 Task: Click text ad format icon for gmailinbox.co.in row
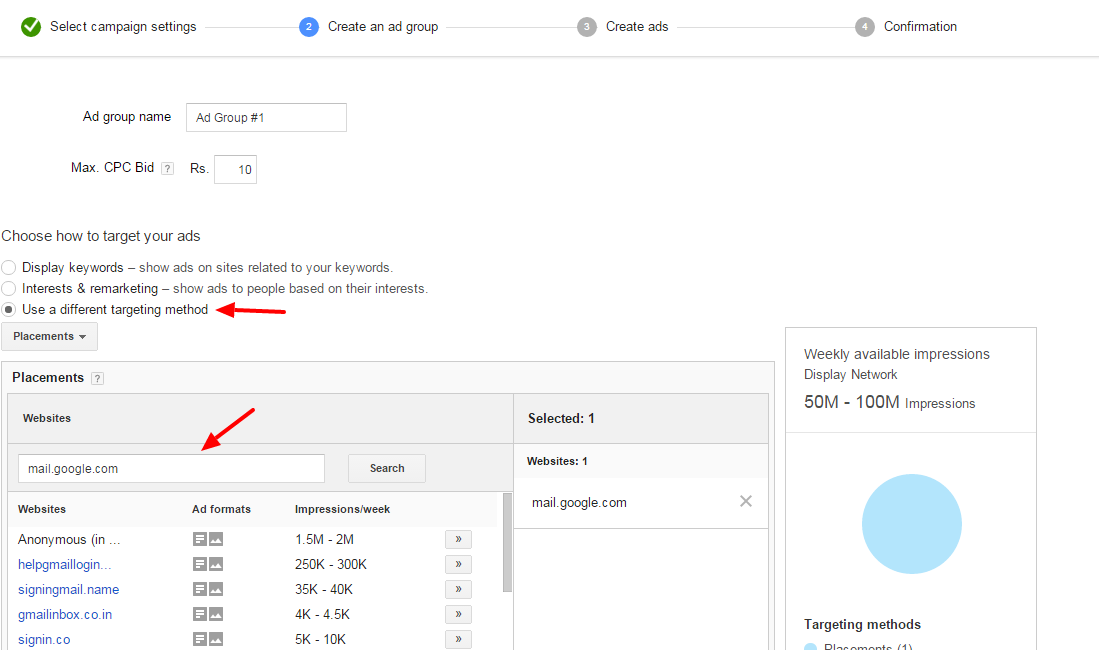click(200, 614)
